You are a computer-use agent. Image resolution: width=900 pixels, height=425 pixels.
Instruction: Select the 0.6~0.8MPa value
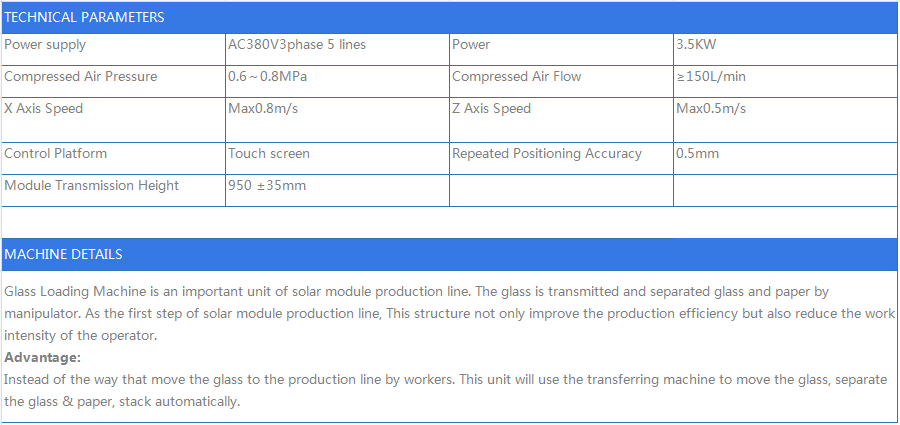(x=267, y=76)
